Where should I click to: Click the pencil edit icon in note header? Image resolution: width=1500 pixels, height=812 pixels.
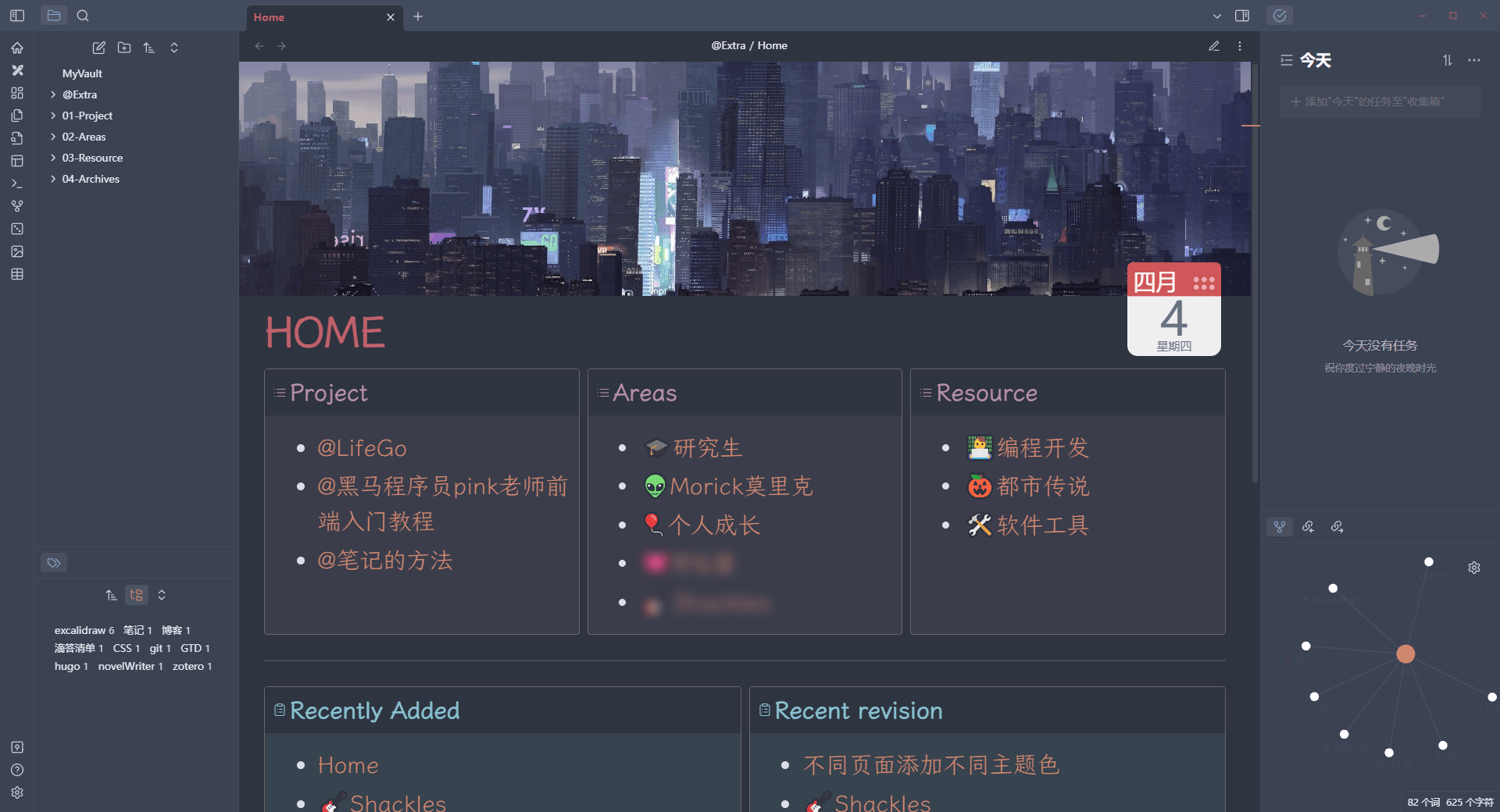pos(1214,46)
